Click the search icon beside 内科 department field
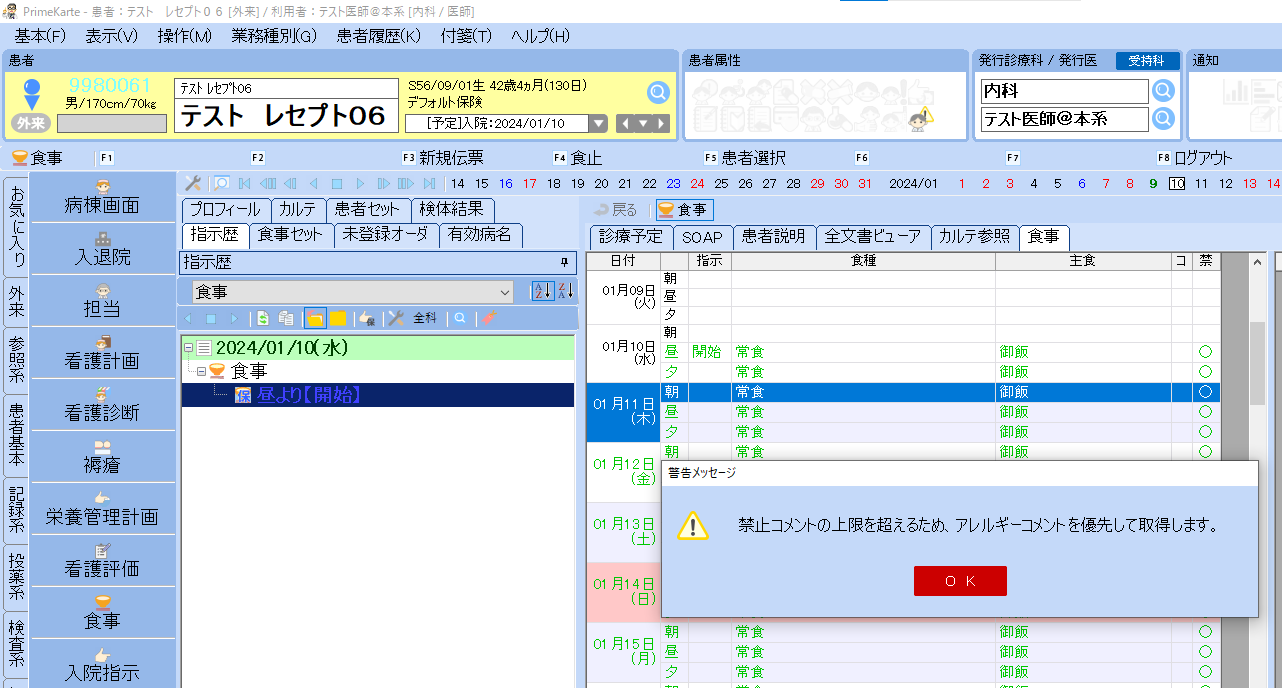The height and width of the screenshot is (688, 1282). point(1163,91)
